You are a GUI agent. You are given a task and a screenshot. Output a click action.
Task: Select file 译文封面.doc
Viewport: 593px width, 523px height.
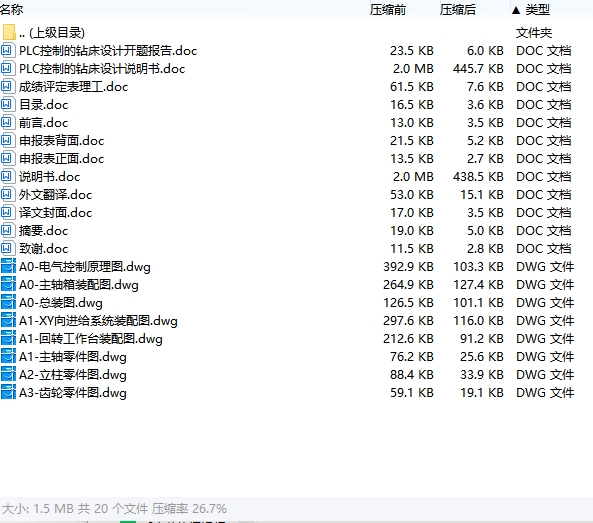55,213
